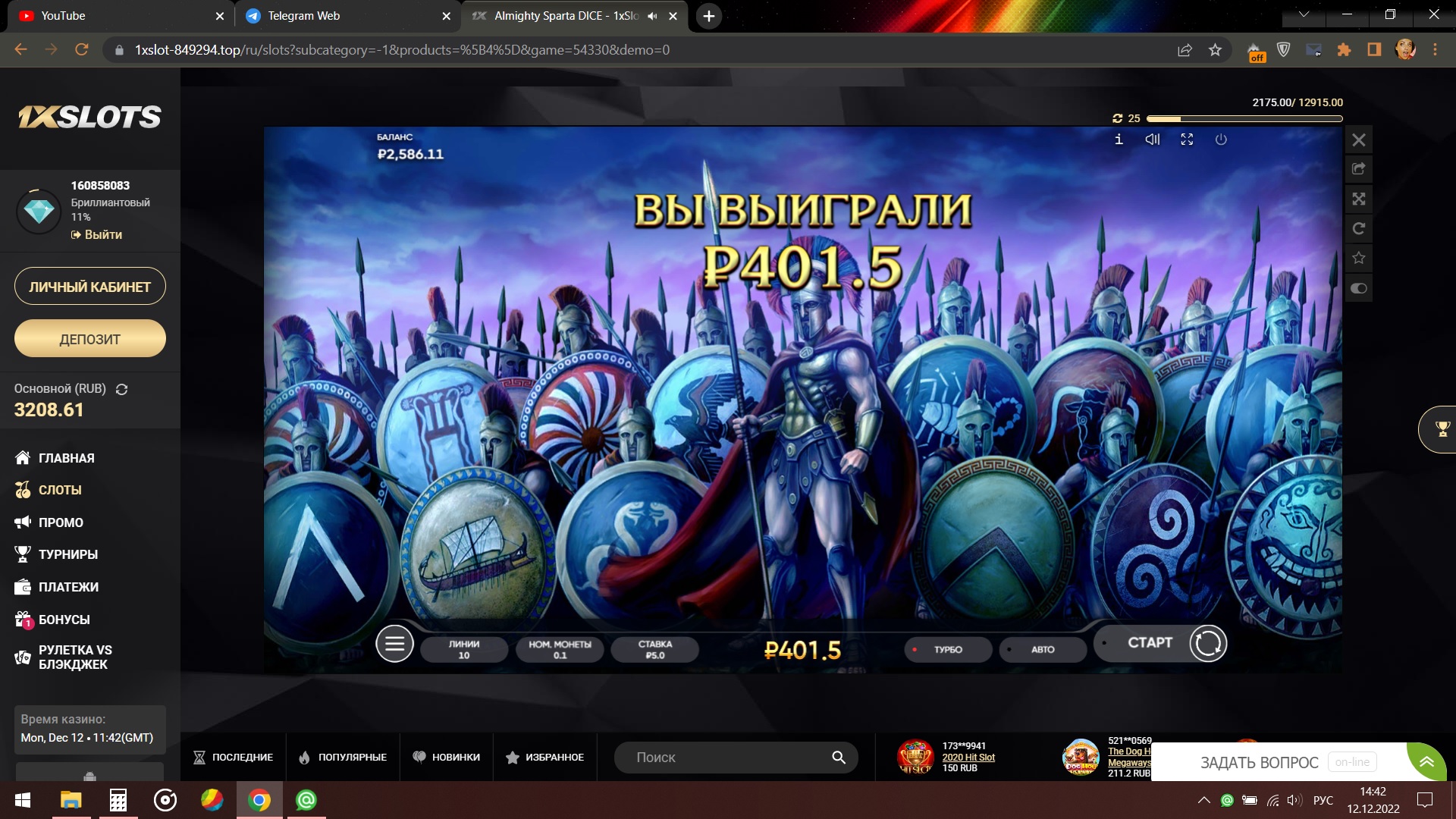
Task: Open the ПОПУЛЯРНЫЕ games tab
Action: click(x=343, y=758)
